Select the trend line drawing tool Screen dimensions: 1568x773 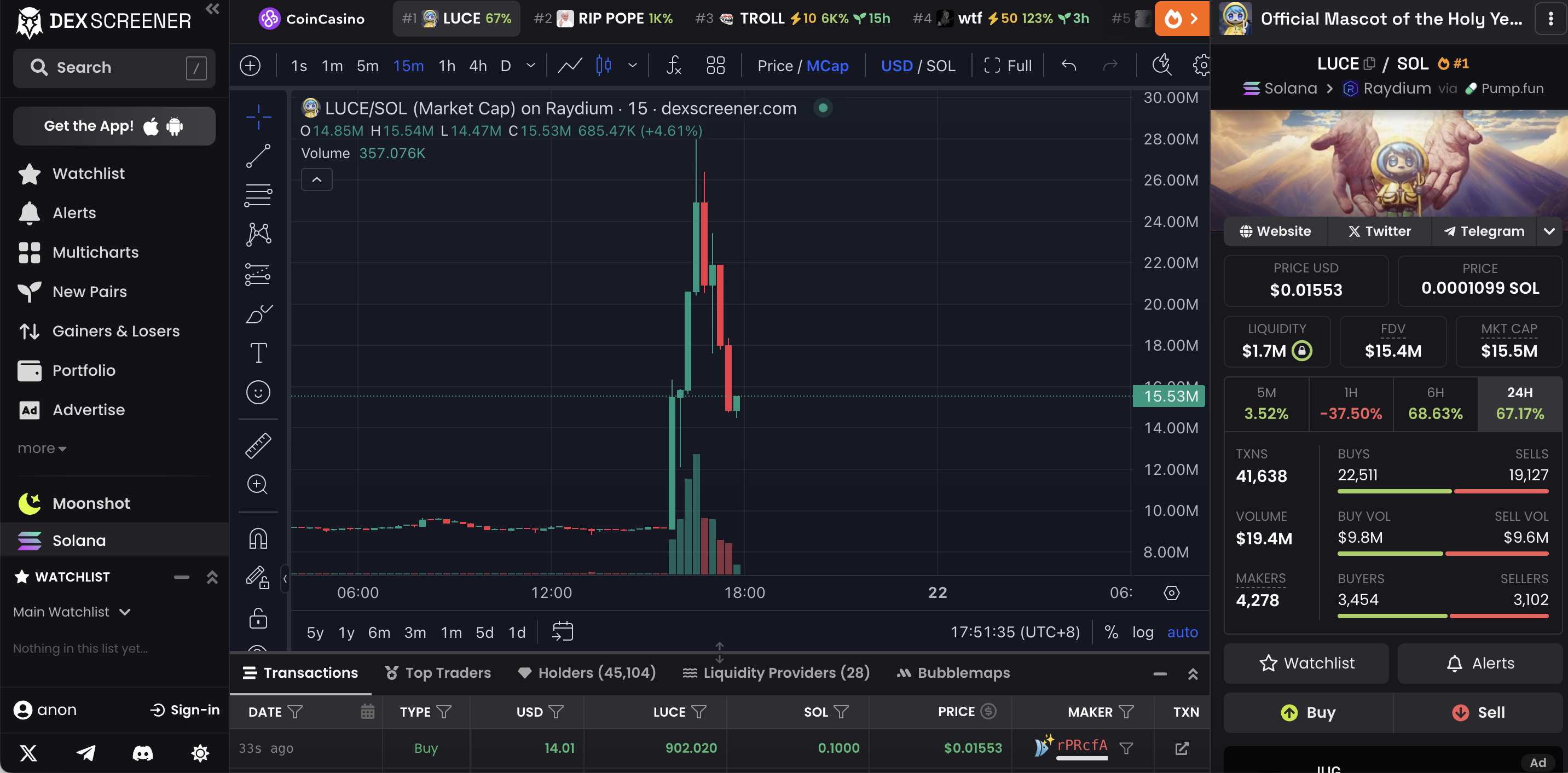coord(259,156)
